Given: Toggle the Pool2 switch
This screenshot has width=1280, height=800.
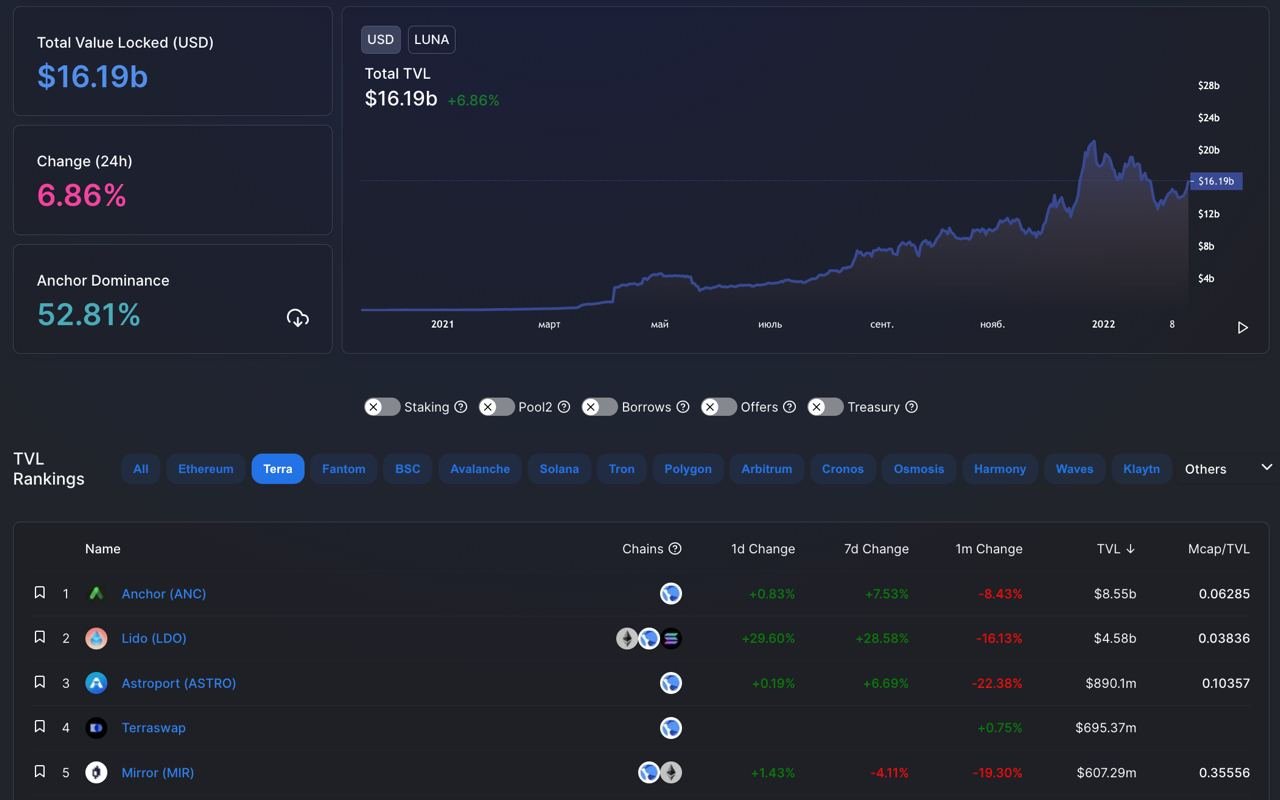Looking at the screenshot, I should 496,407.
